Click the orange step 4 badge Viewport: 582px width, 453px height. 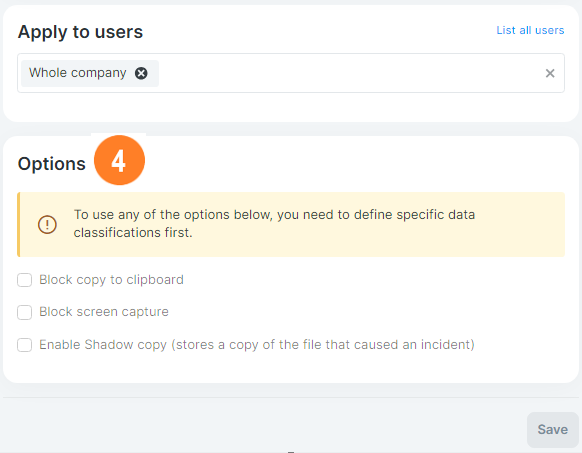coord(119,160)
